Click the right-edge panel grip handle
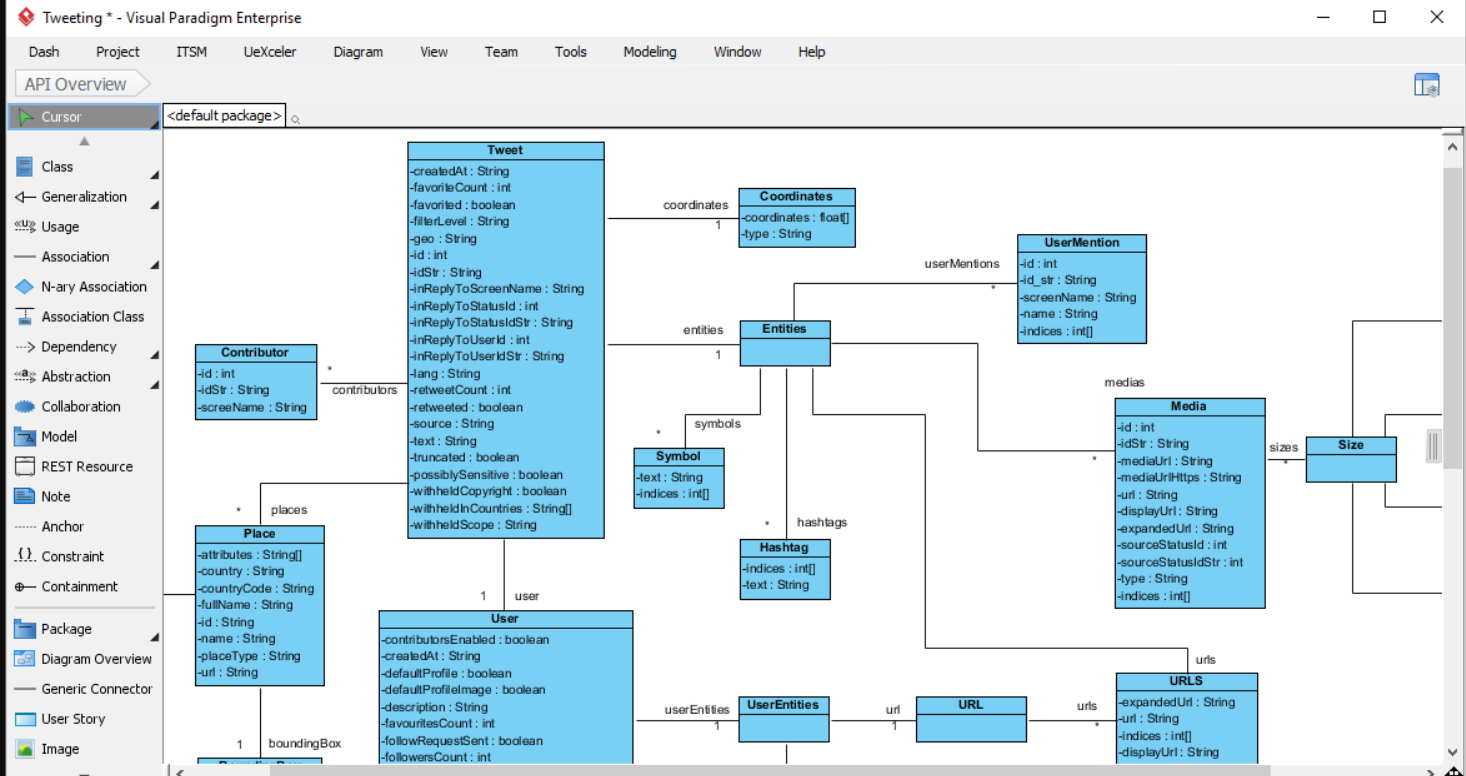The image size is (1466, 776). pyautogui.click(x=1433, y=445)
